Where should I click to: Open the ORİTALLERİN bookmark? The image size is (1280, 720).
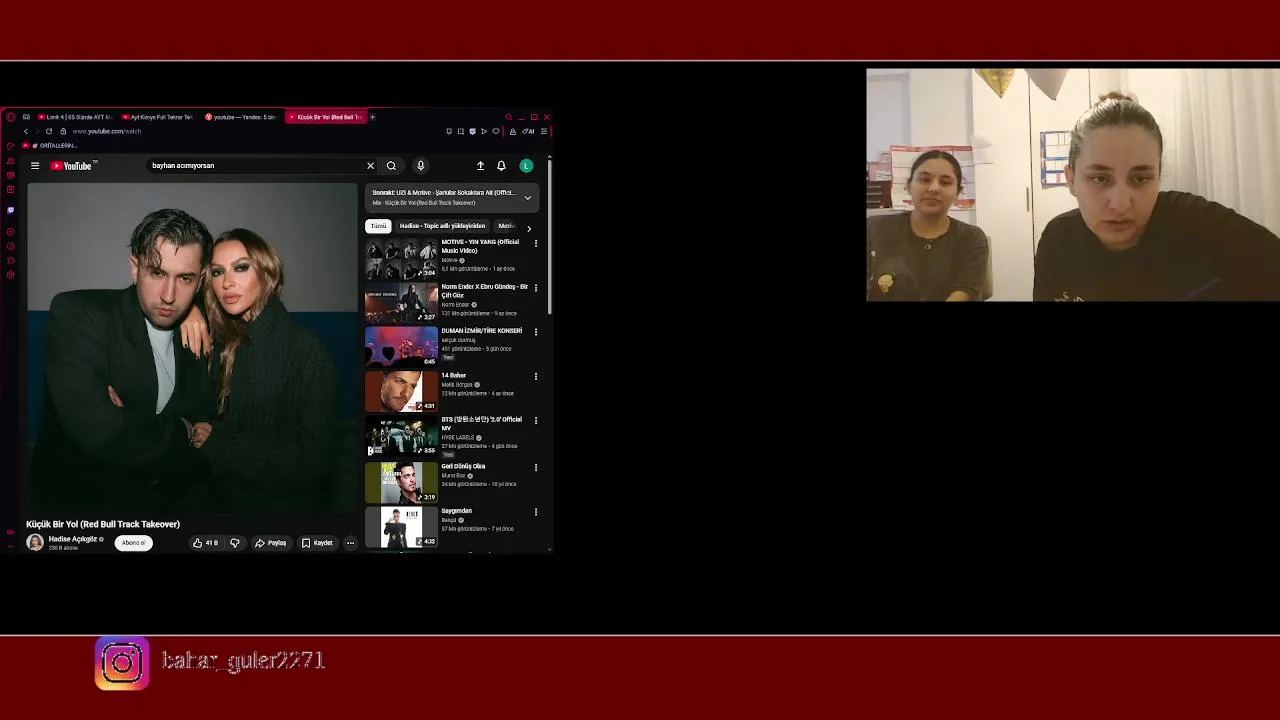point(50,145)
